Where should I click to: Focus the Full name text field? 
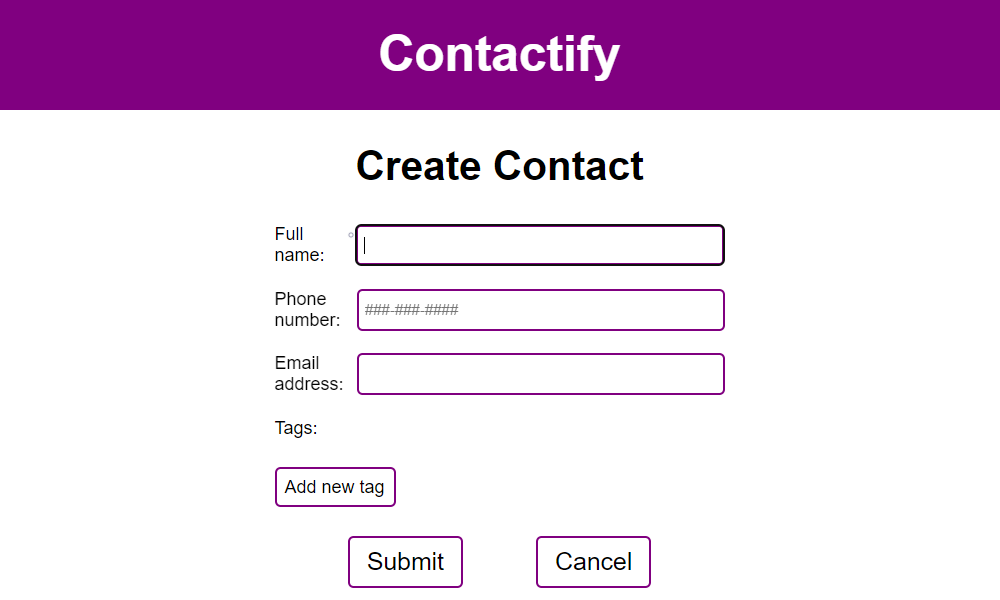[x=540, y=245]
